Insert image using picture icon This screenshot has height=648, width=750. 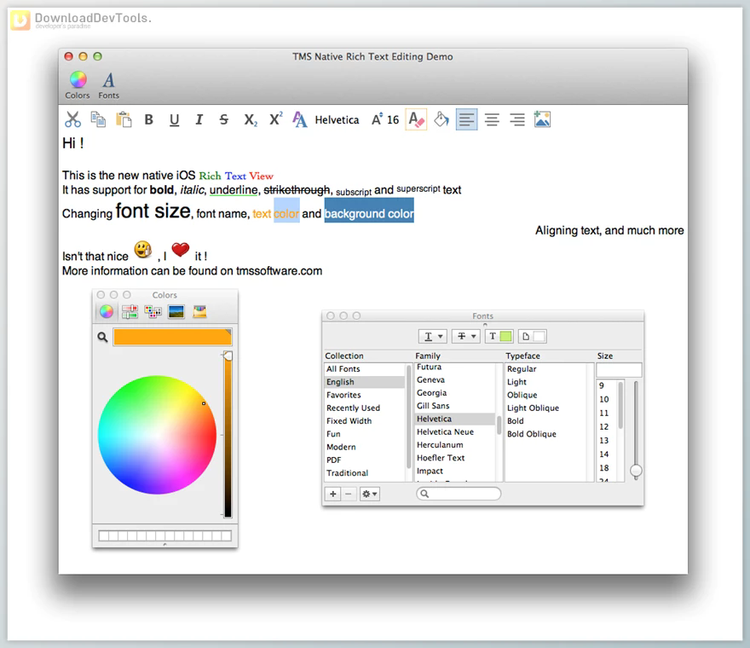[x=542, y=119]
